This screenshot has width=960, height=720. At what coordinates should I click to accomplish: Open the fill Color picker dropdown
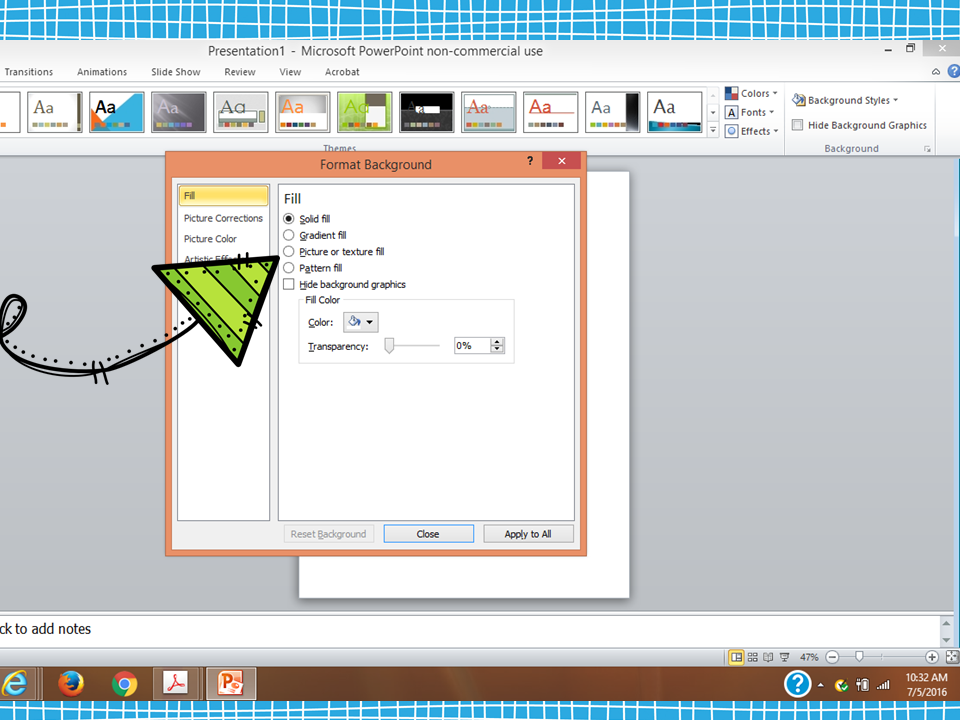point(361,322)
